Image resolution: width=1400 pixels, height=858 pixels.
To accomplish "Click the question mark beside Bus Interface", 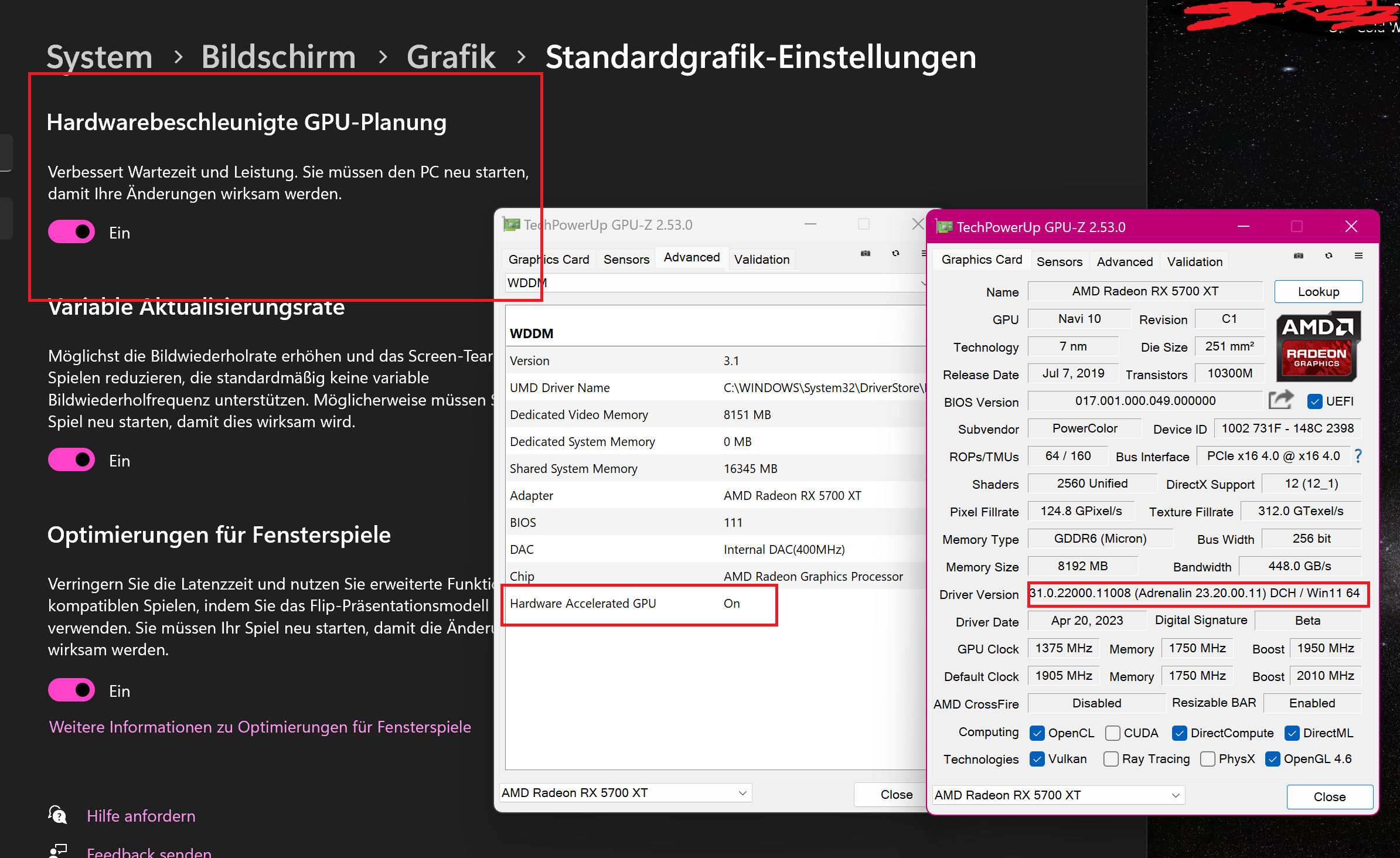I will pos(1358,456).
